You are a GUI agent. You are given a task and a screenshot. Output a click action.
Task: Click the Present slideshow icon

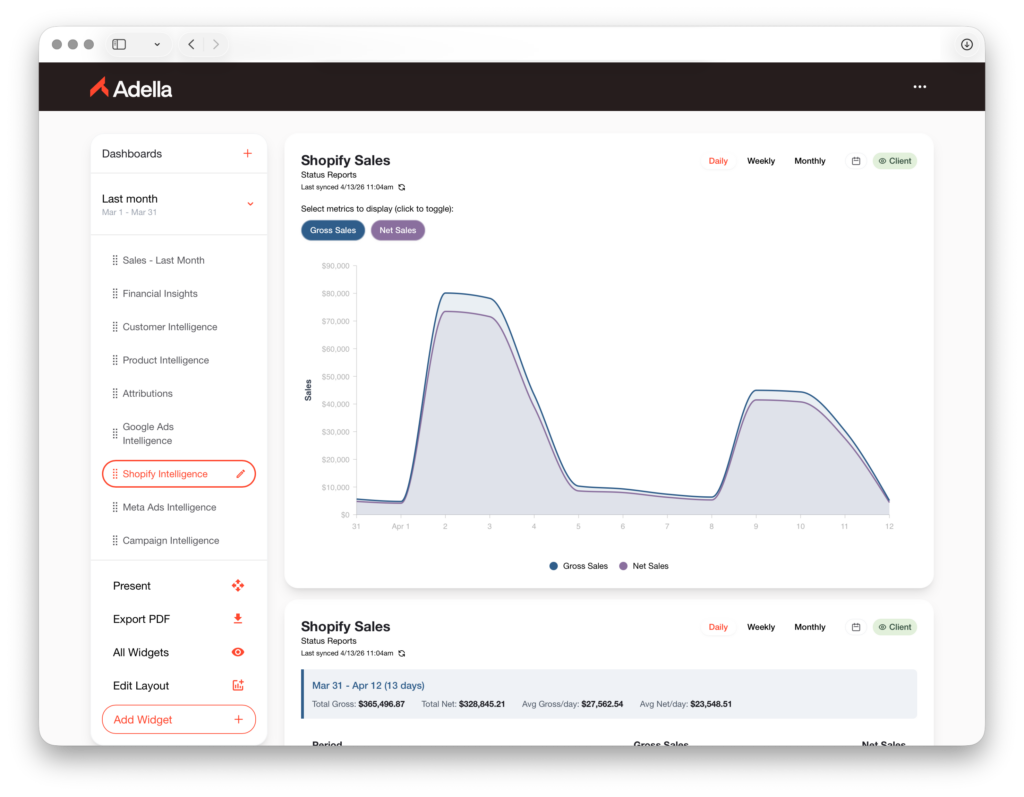pos(238,586)
